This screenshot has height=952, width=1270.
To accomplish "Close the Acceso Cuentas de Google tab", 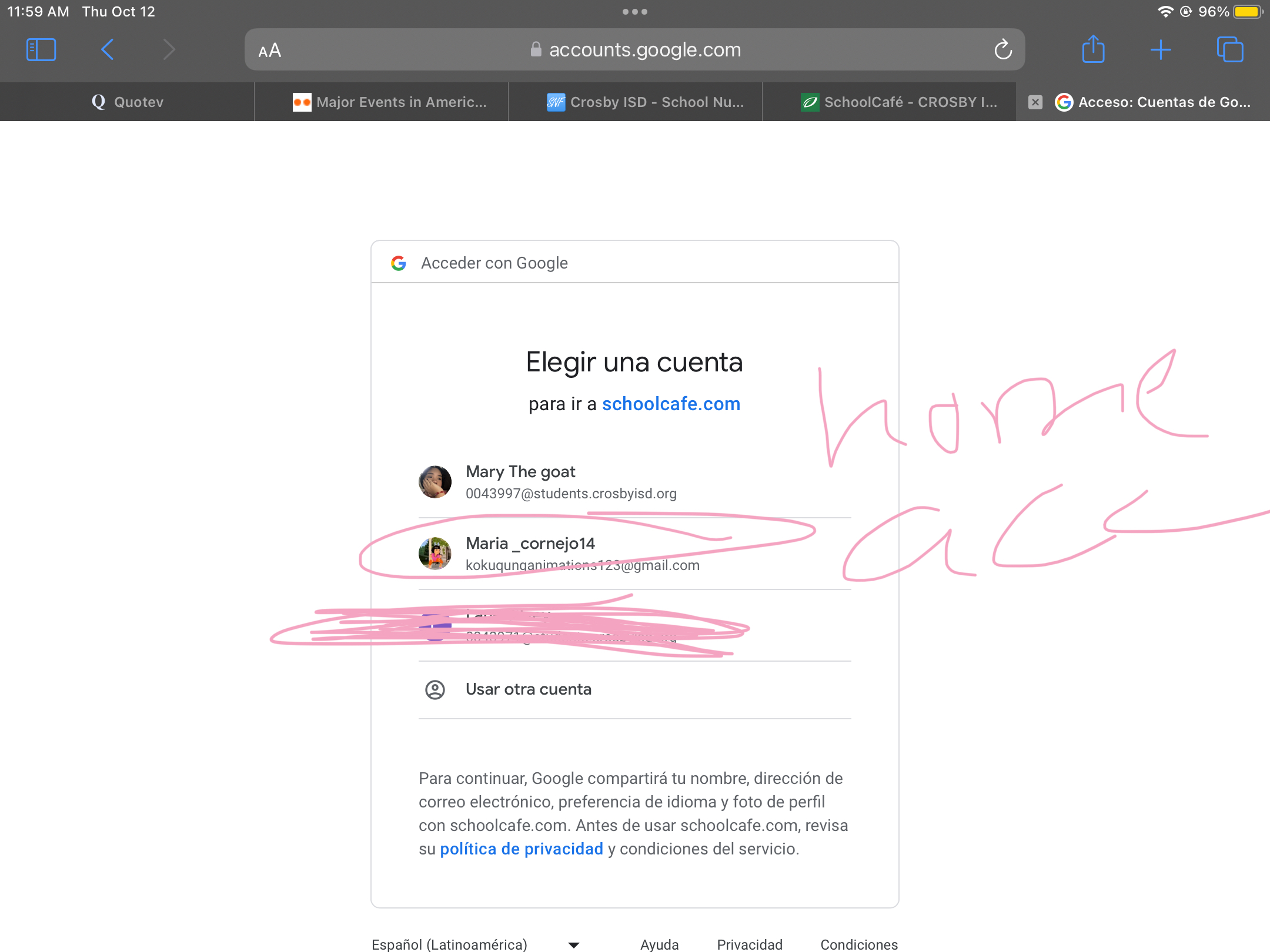I will [x=1035, y=102].
